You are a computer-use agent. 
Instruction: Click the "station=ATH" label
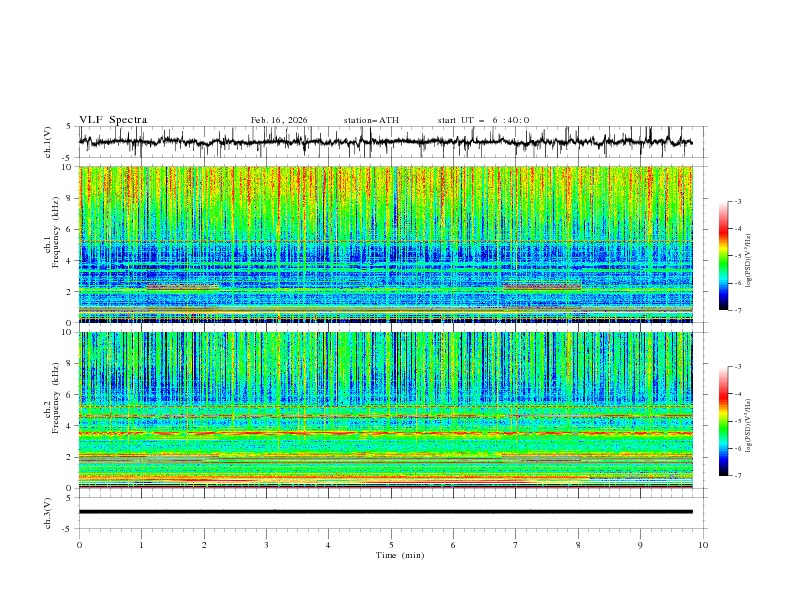371,120
